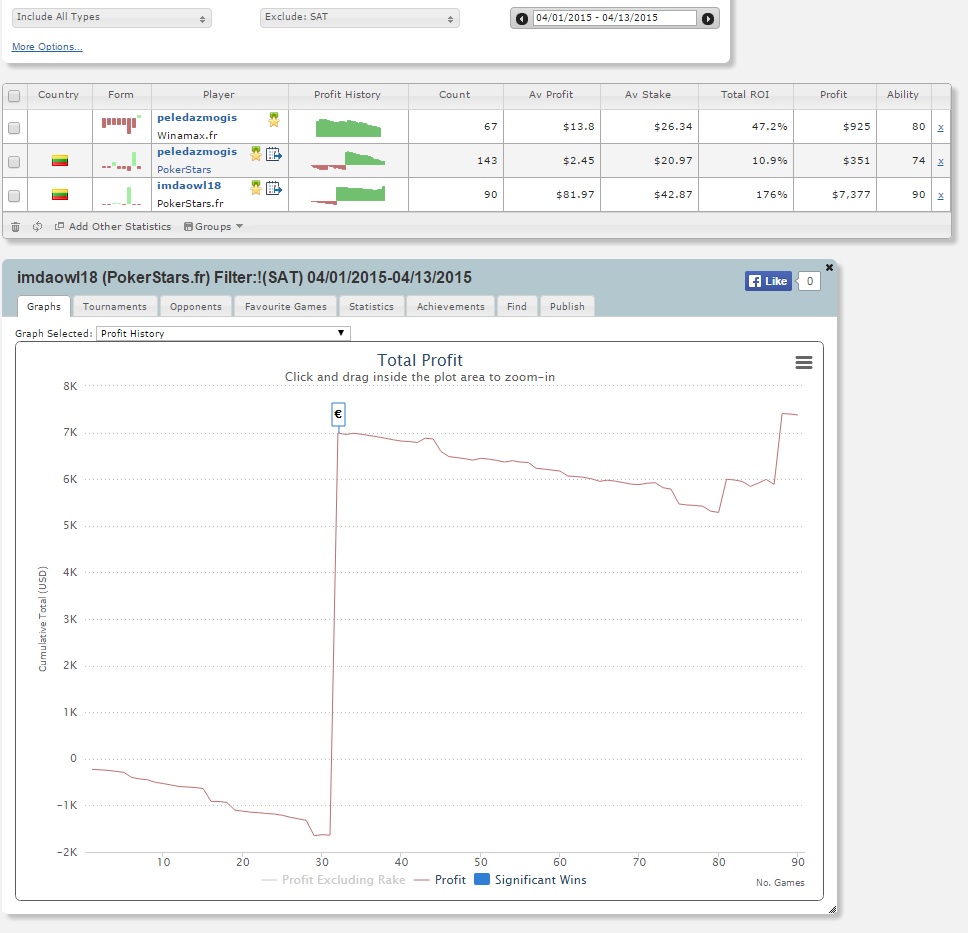Sort by Ability column header

(903, 95)
